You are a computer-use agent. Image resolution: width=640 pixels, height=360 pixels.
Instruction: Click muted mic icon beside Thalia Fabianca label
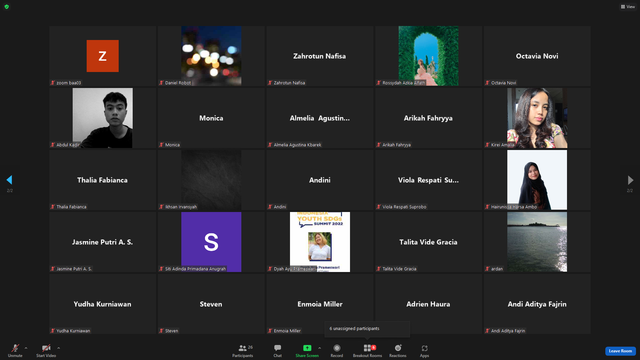point(53,207)
